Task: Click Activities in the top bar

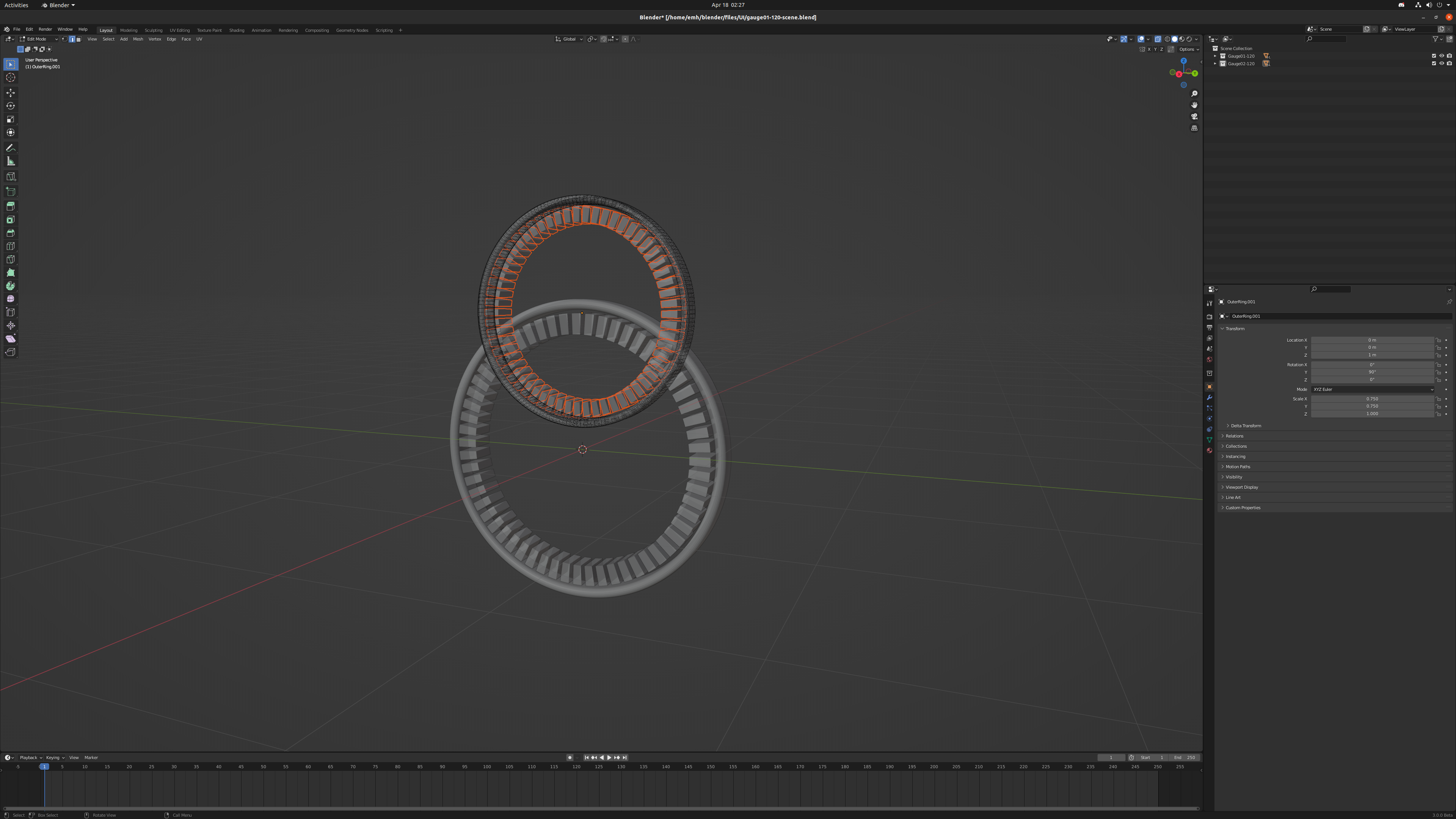Action: pos(16,5)
